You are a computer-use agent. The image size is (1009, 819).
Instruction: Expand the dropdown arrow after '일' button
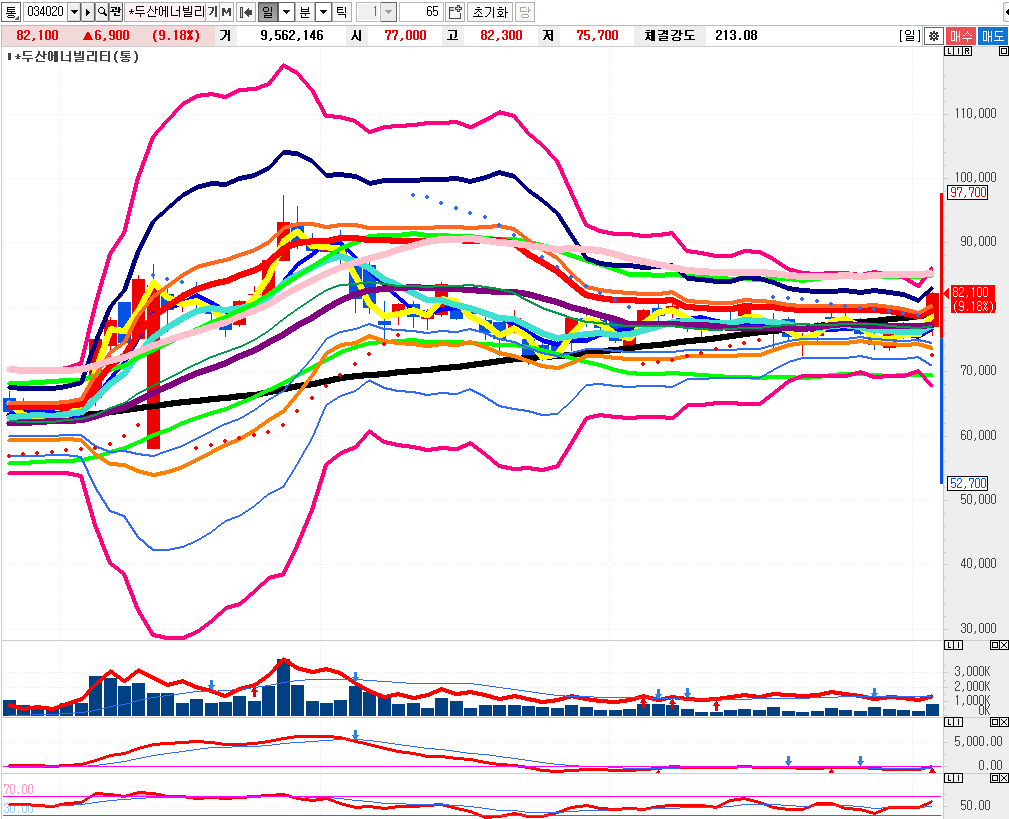(286, 12)
